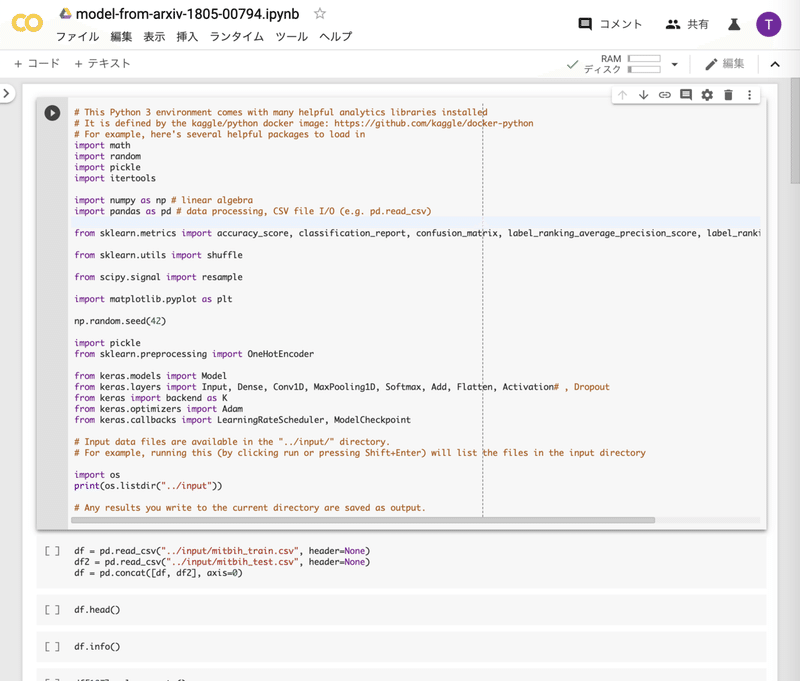Collapse the header with the up chevron
Screen dimensions: 800x681
coord(775,64)
